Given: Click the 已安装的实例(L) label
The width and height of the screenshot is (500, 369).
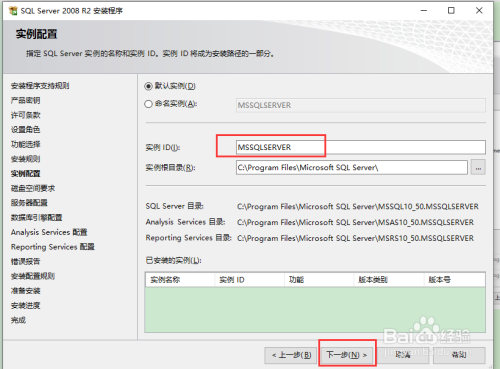Looking at the screenshot, I should pyautogui.click(x=173, y=261).
